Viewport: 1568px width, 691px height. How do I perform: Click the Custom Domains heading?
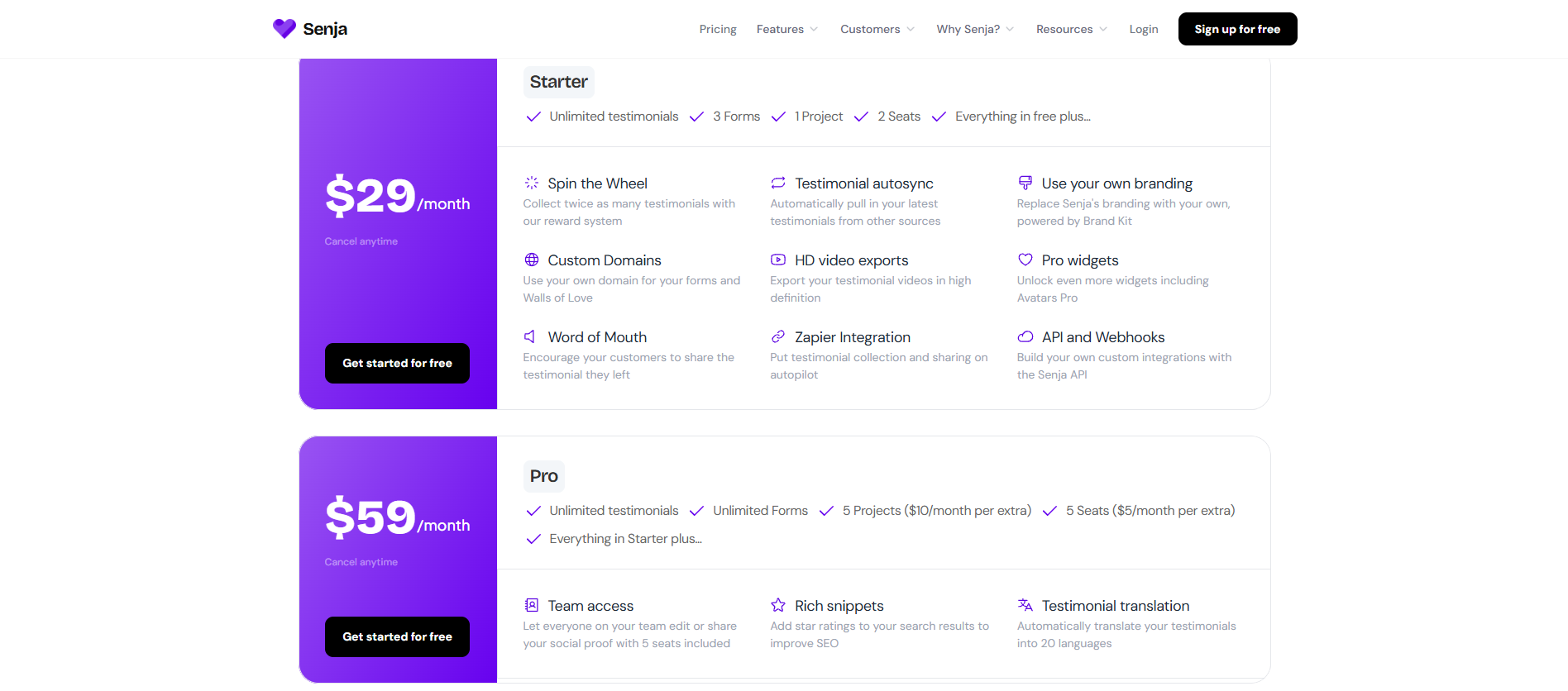(x=605, y=260)
